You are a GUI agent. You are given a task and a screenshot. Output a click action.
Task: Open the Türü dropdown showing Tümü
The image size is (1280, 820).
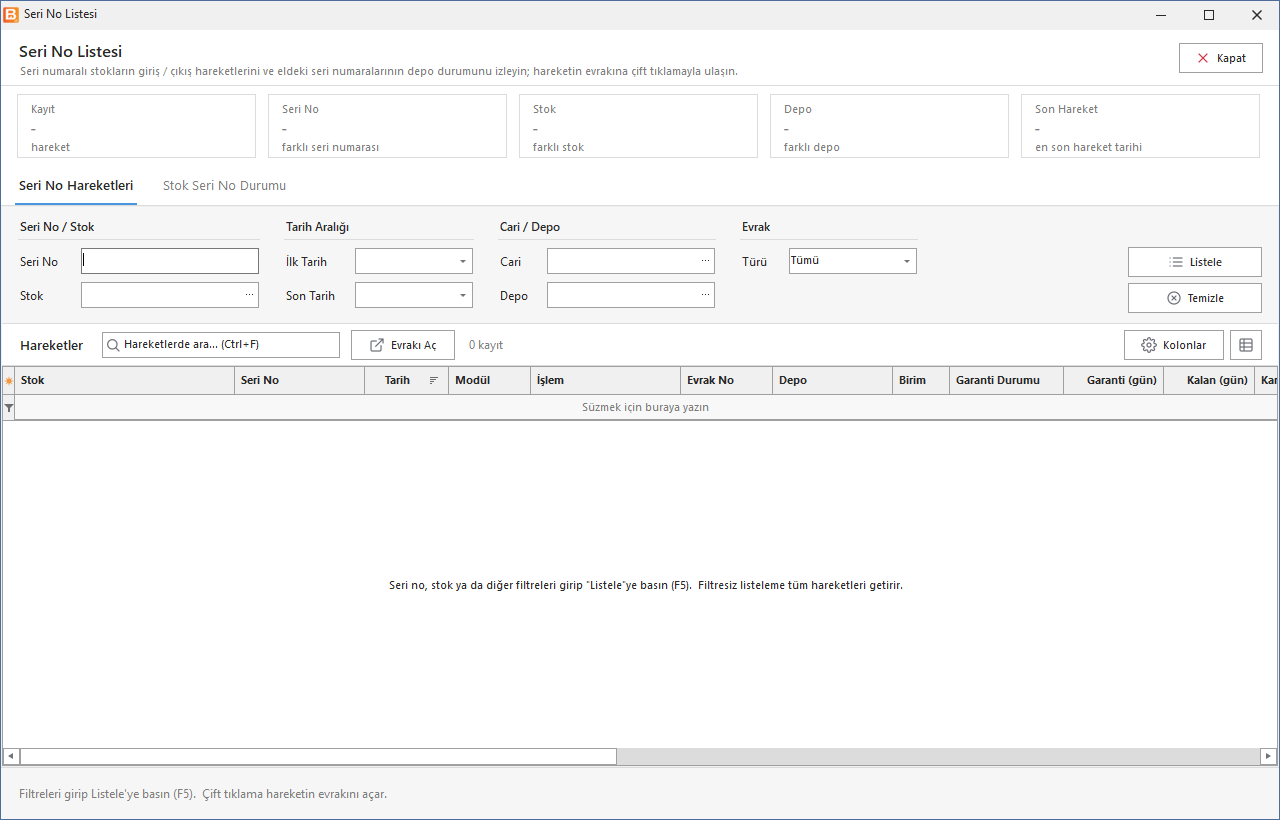pos(907,261)
